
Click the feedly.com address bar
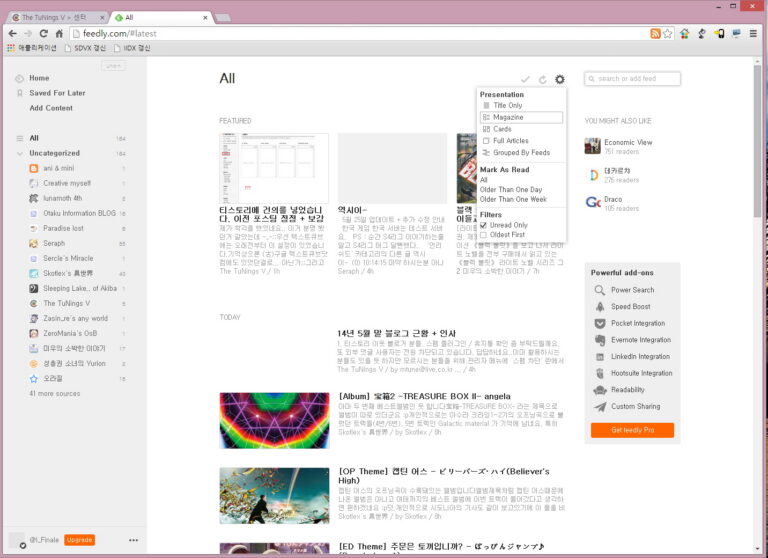point(358,33)
